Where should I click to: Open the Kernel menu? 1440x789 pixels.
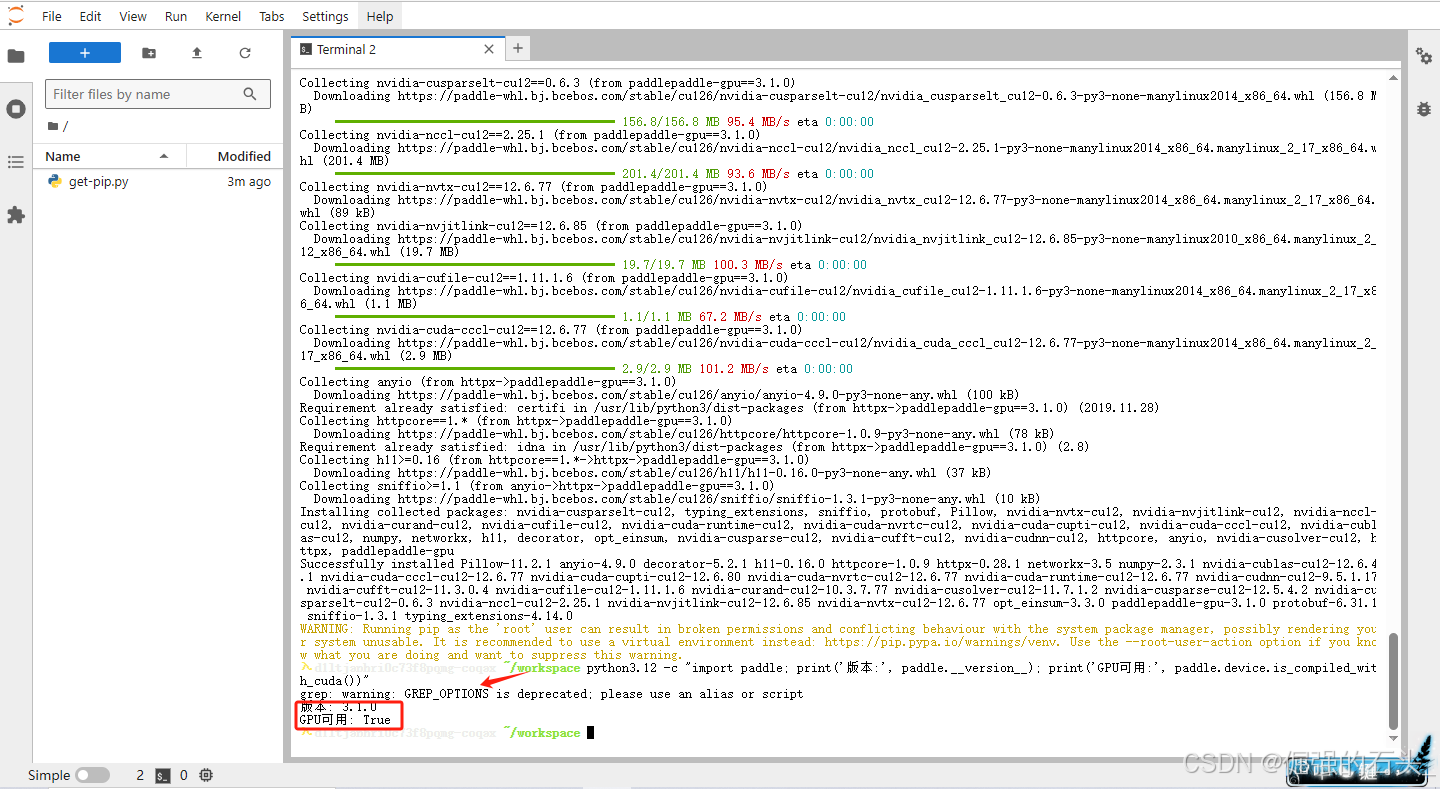click(x=224, y=16)
